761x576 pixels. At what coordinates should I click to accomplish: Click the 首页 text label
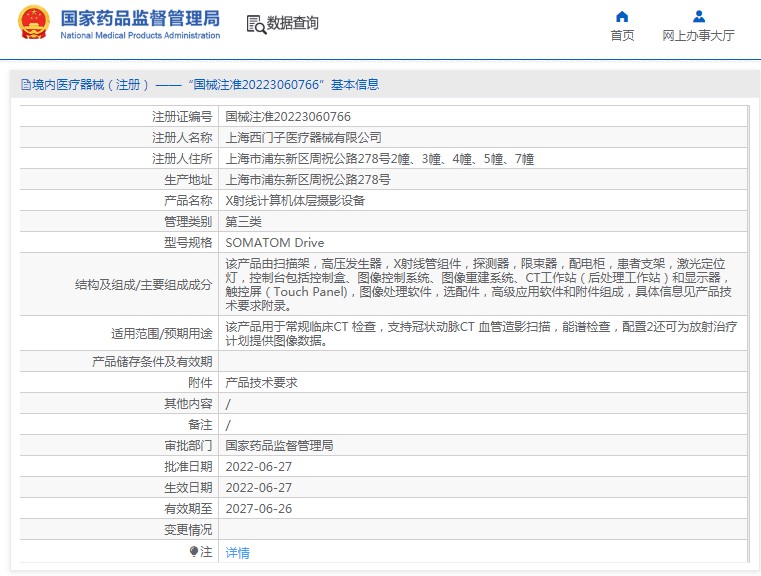pyautogui.click(x=622, y=35)
